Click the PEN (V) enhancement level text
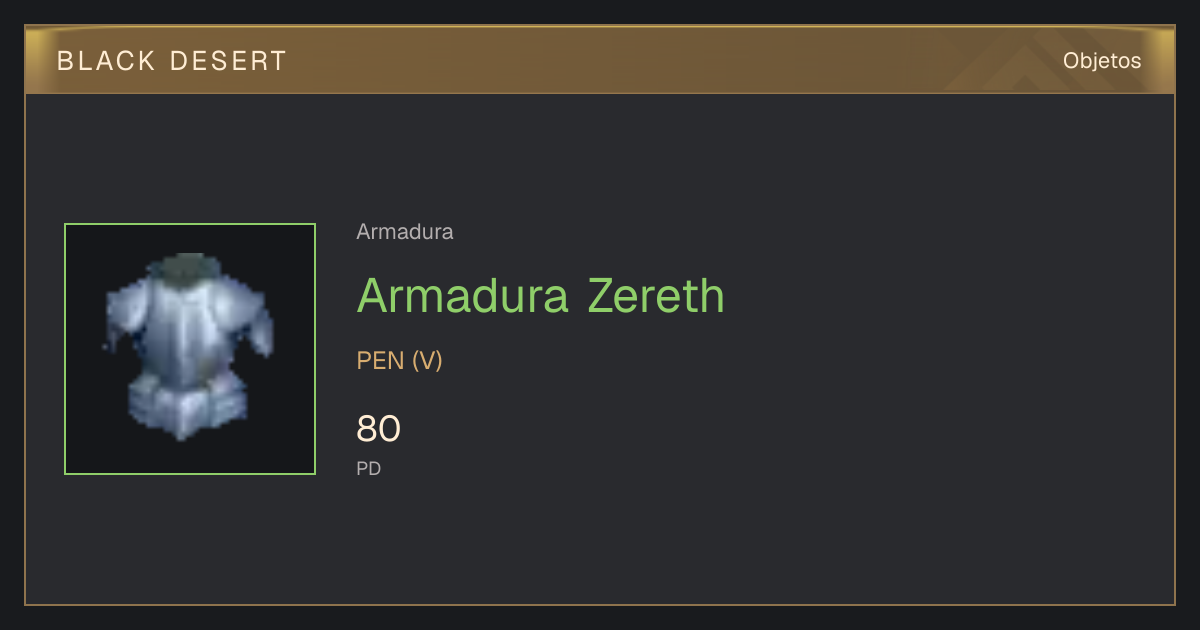 399,360
